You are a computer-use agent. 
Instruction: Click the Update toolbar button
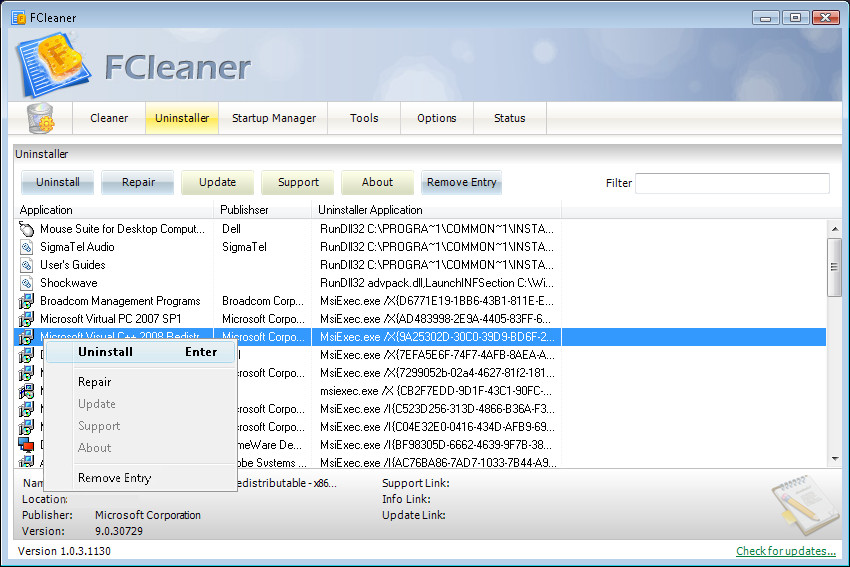(217, 182)
